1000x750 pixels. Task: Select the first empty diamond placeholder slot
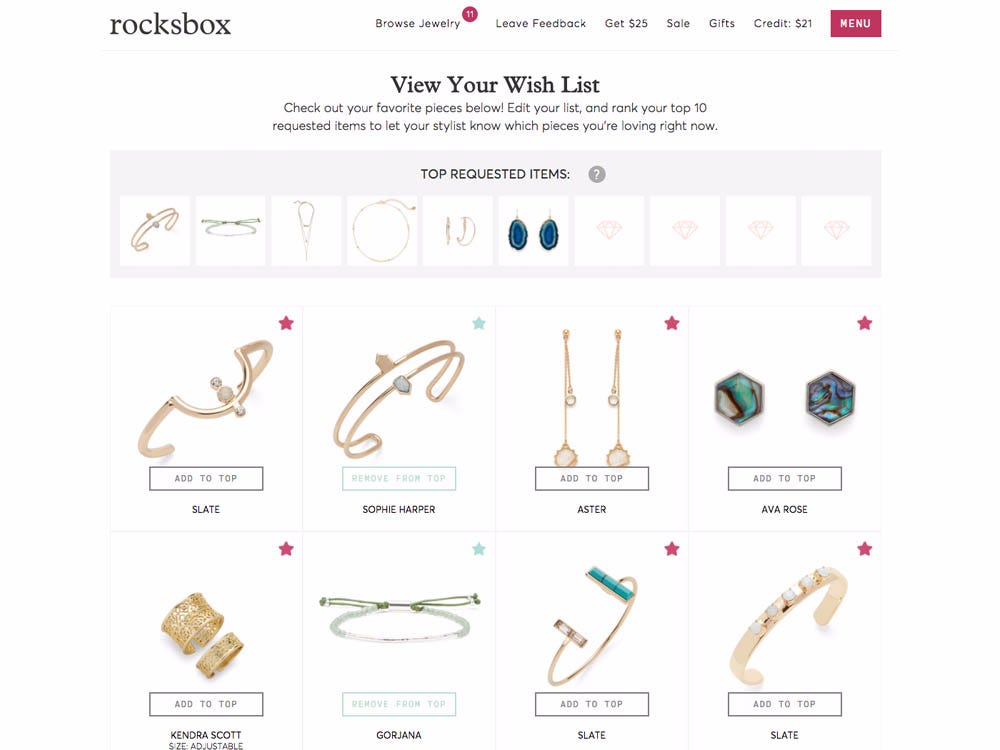coord(609,231)
